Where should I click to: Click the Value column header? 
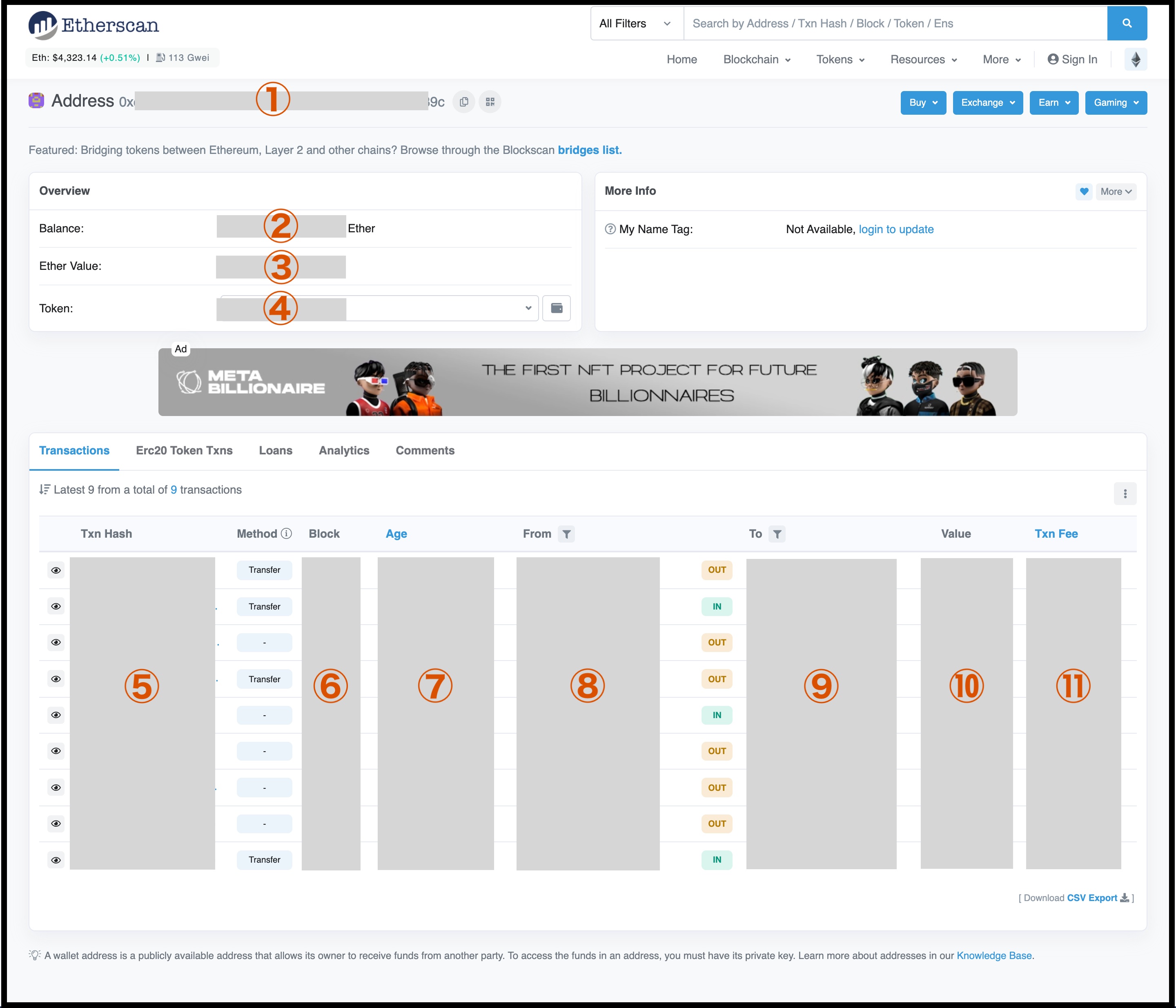[x=956, y=534]
